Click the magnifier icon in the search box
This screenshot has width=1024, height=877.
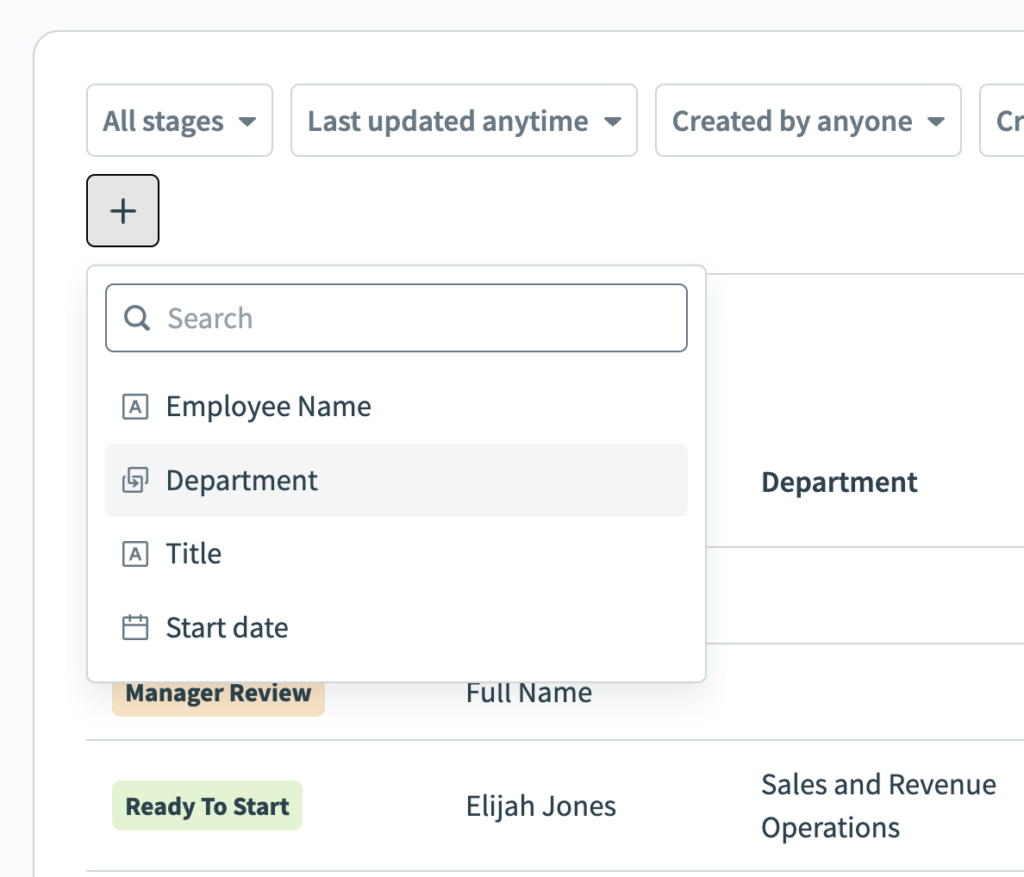click(x=136, y=318)
